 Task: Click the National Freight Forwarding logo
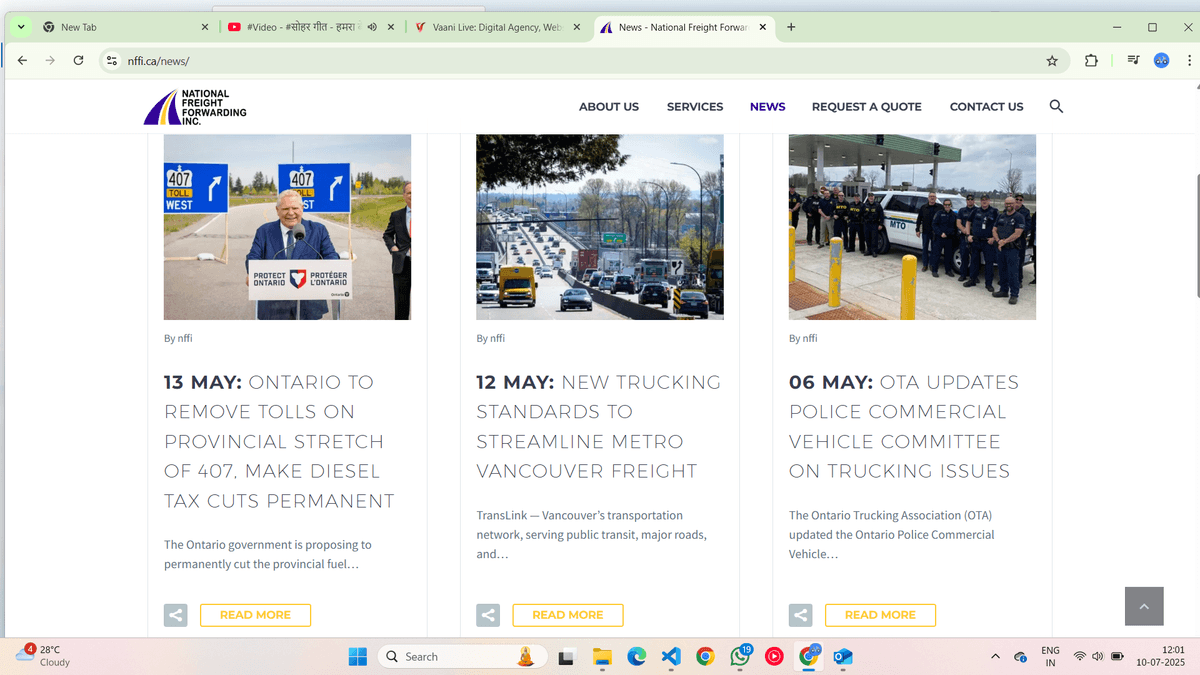click(194, 107)
